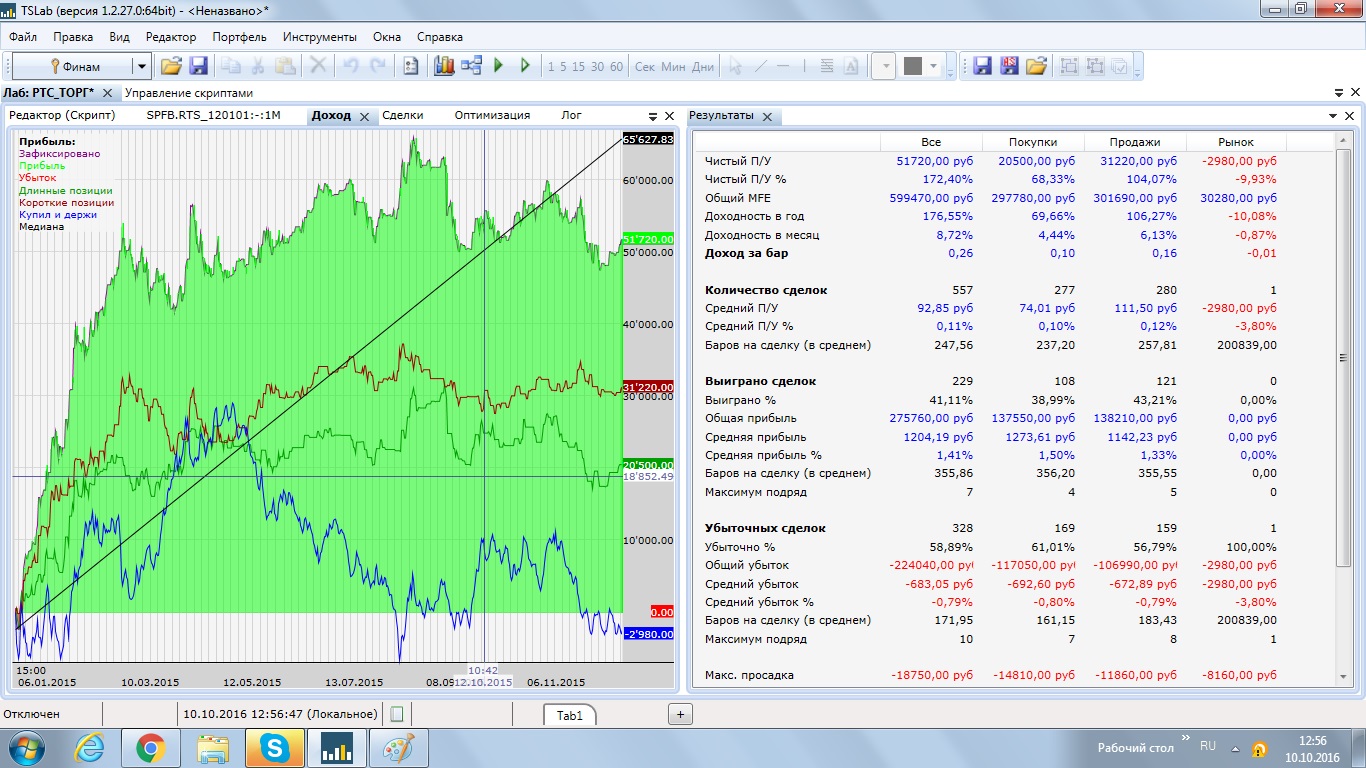Image resolution: width=1366 pixels, height=768 pixels.
Task: Click the open folder icon in main toolbar
Action: click(171, 66)
